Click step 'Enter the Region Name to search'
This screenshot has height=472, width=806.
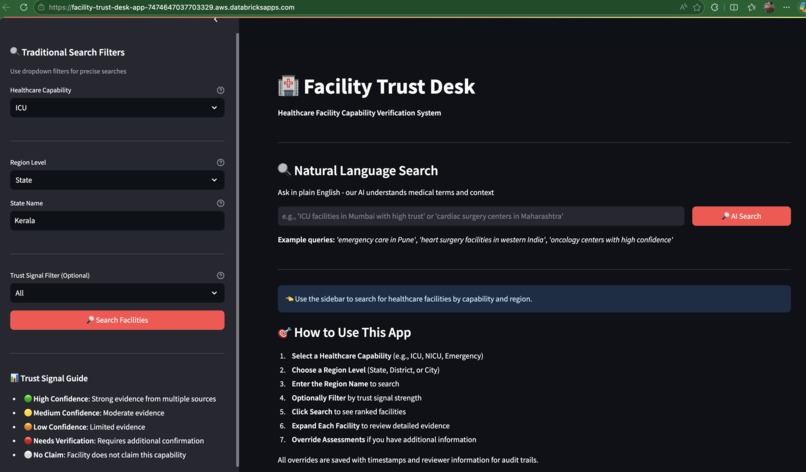pyautogui.click(x=345, y=384)
